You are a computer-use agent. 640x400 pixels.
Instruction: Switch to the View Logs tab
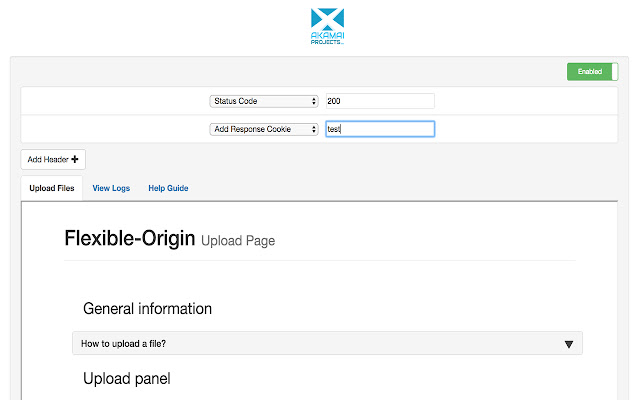point(111,188)
